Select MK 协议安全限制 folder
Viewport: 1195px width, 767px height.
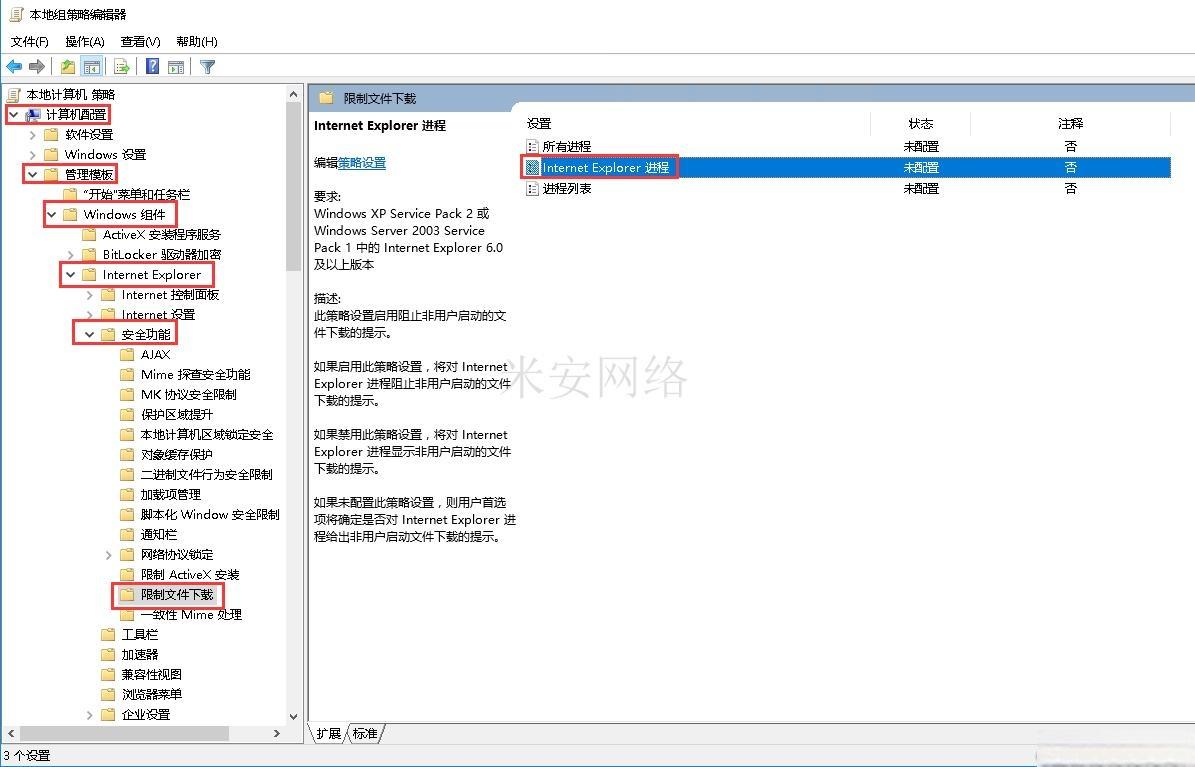[x=188, y=394]
